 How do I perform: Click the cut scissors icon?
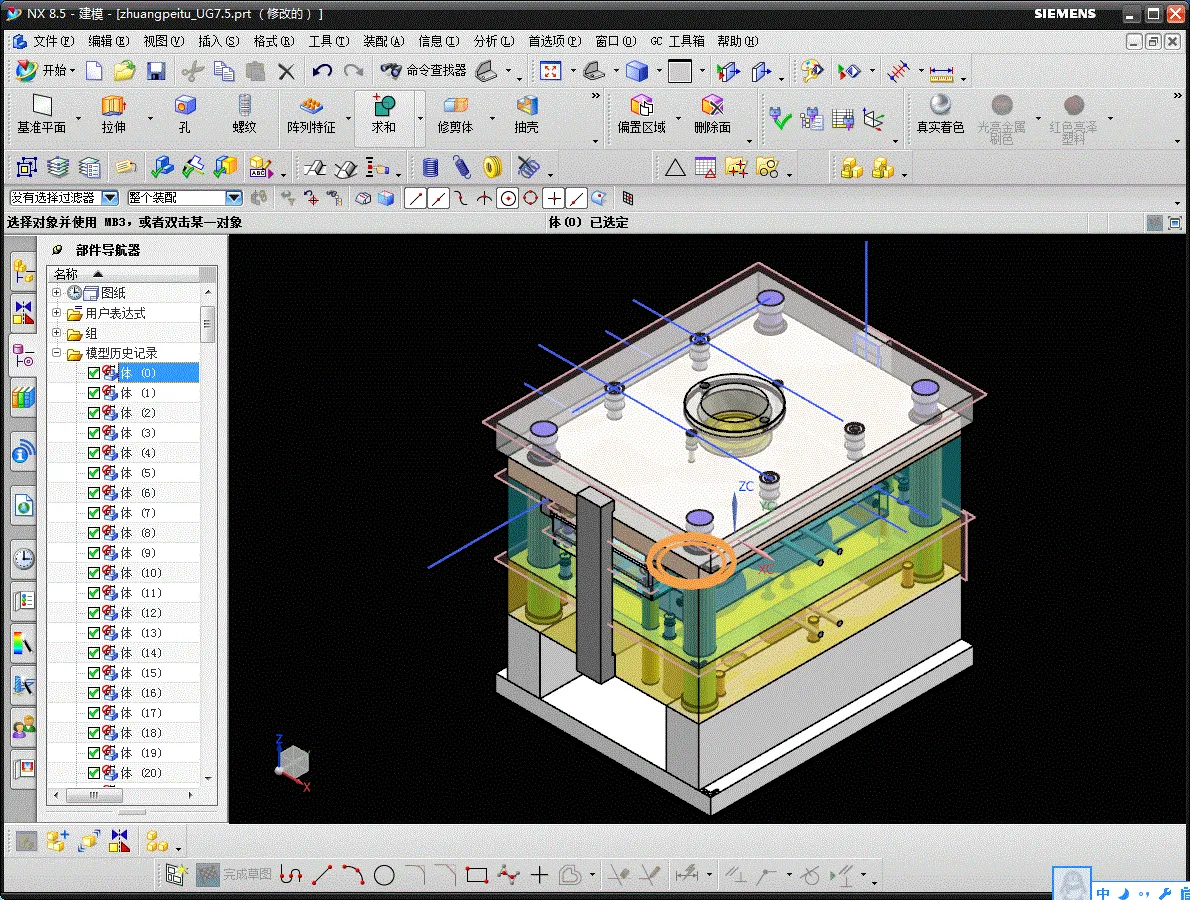click(193, 71)
